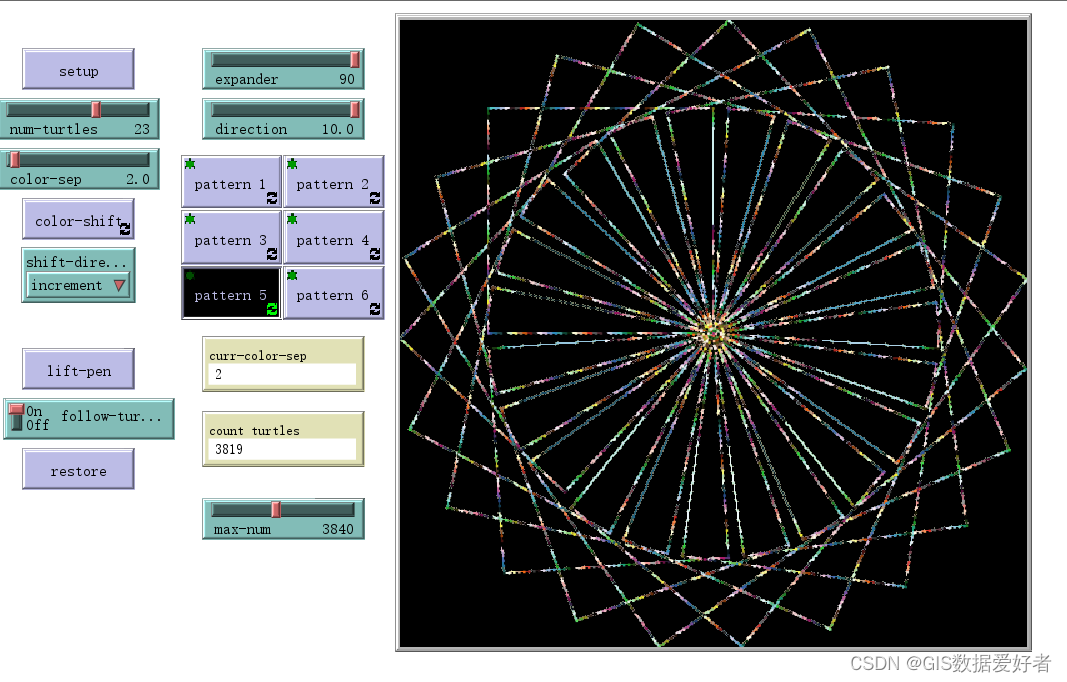Click the green turtle icon on pattern 4
The image size is (1067, 682).
tap(292, 219)
